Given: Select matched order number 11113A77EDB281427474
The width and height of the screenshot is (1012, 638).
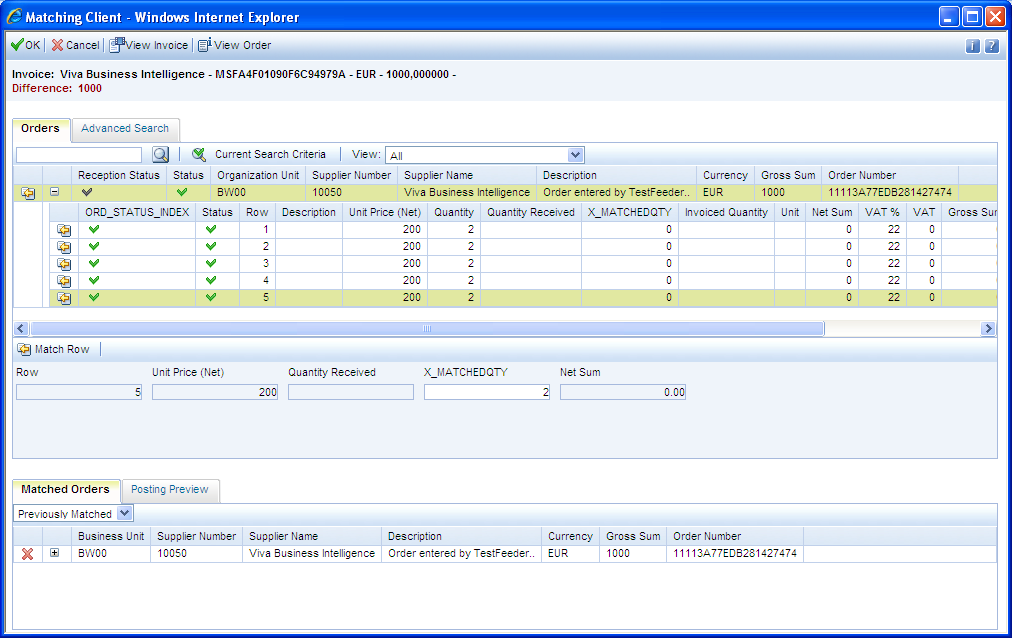Looking at the screenshot, I should click(x=734, y=553).
